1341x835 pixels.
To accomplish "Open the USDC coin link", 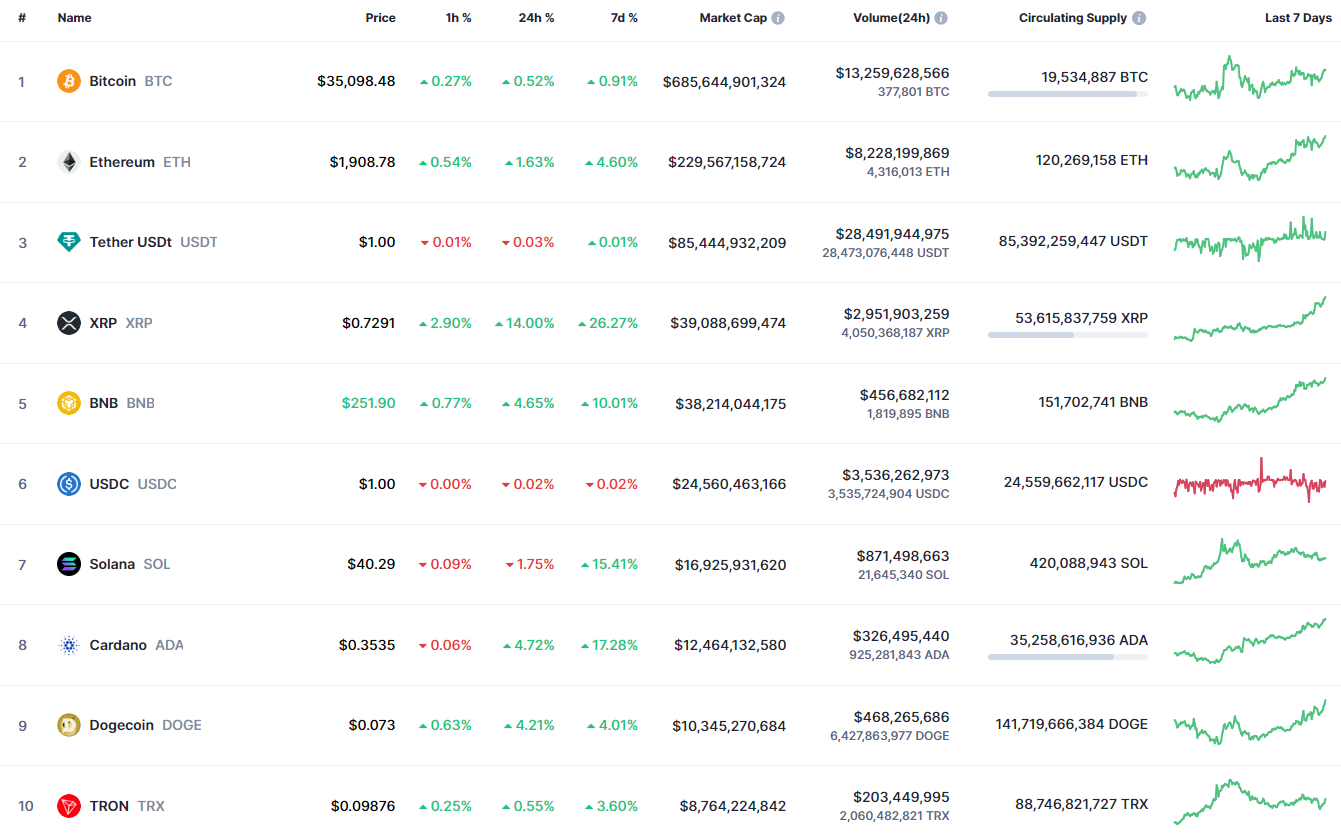I will pos(110,484).
